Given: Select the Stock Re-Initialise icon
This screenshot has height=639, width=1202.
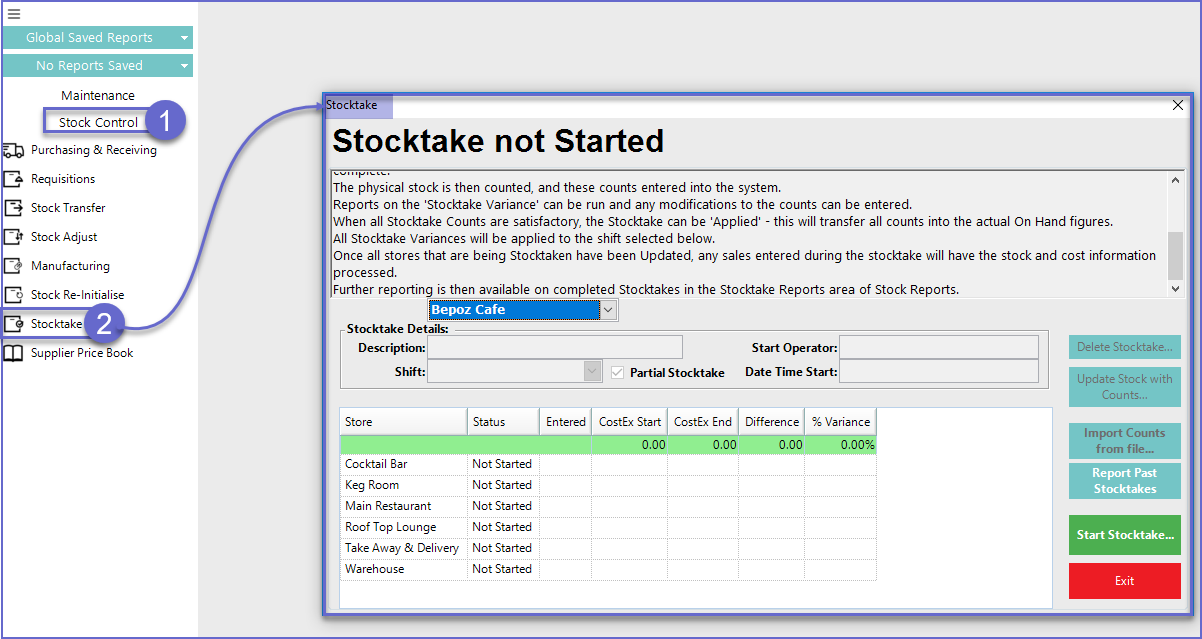Looking at the screenshot, I should pos(14,295).
